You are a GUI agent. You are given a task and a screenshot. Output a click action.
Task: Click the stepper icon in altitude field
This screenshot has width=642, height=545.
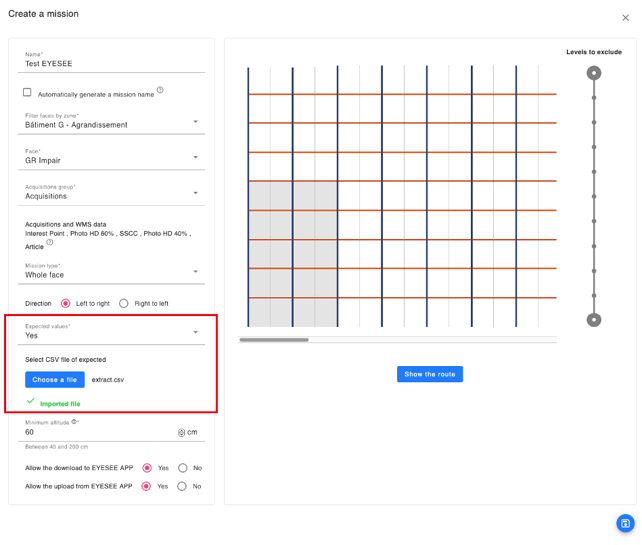point(181,433)
